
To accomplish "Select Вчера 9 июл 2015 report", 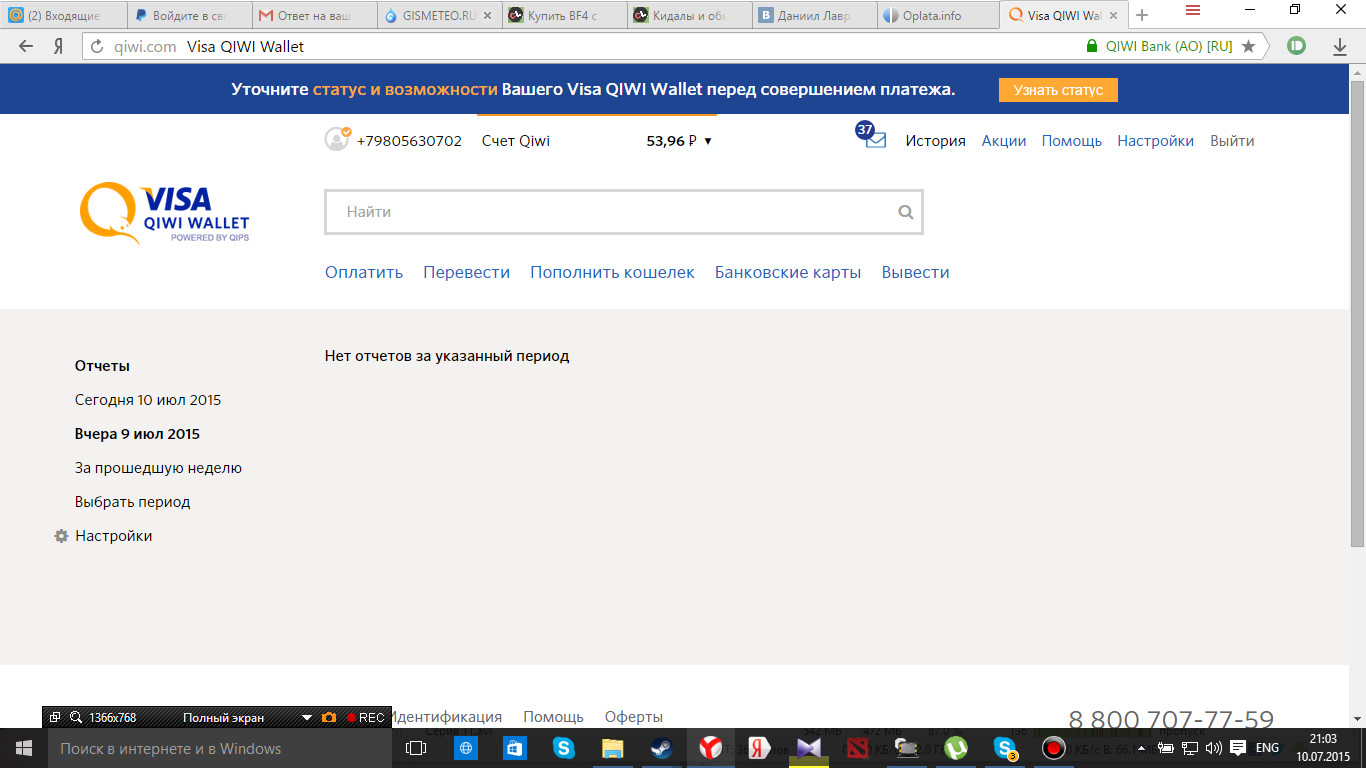I will [x=137, y=434].
